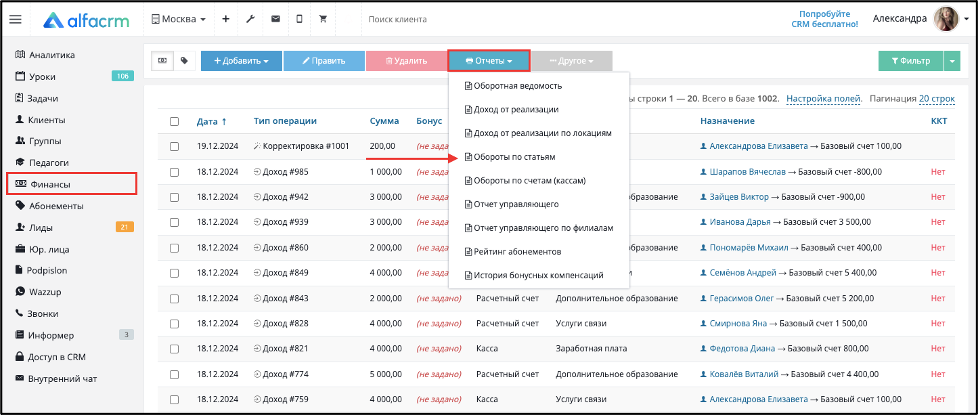Check the row for Доход #985
The width and height of the screenshot is (979, 416).
[x=175, y=172]
